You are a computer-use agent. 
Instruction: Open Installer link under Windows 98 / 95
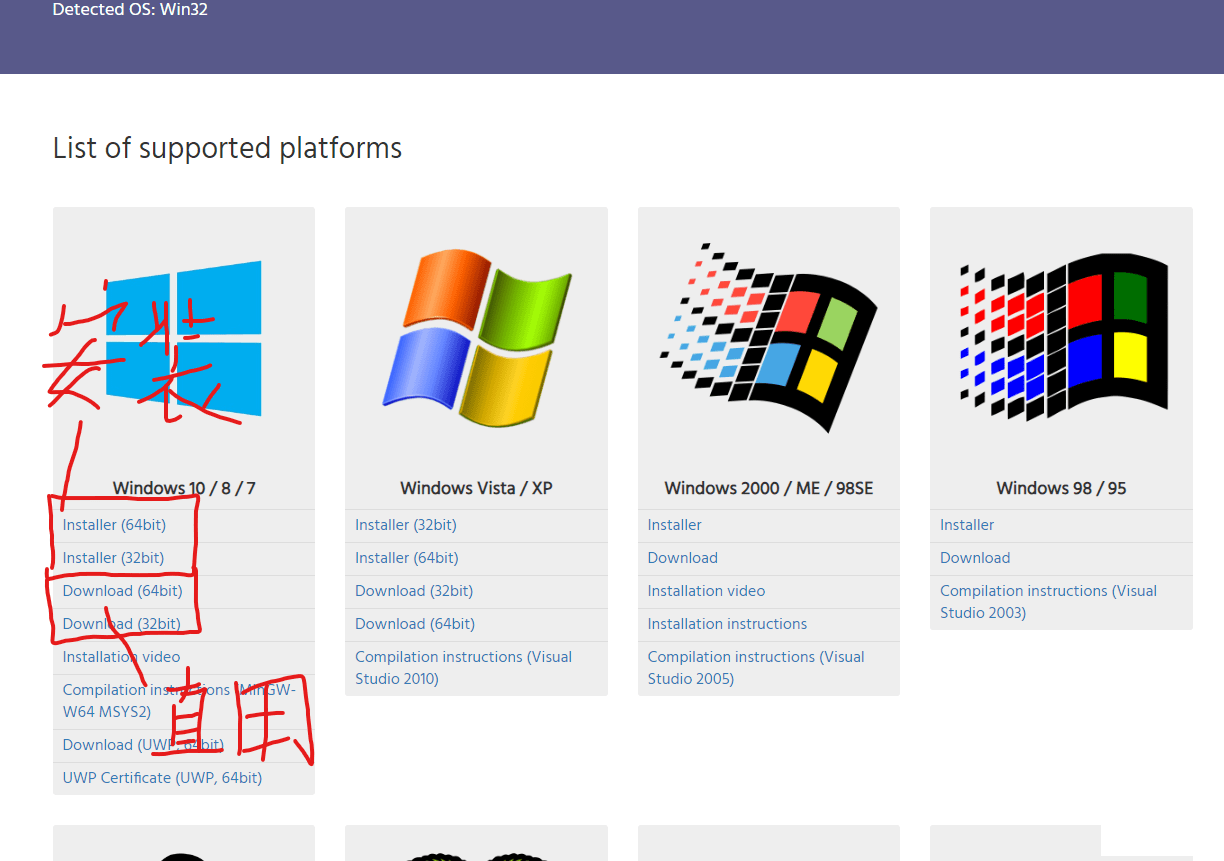click(x=967, y=525)
